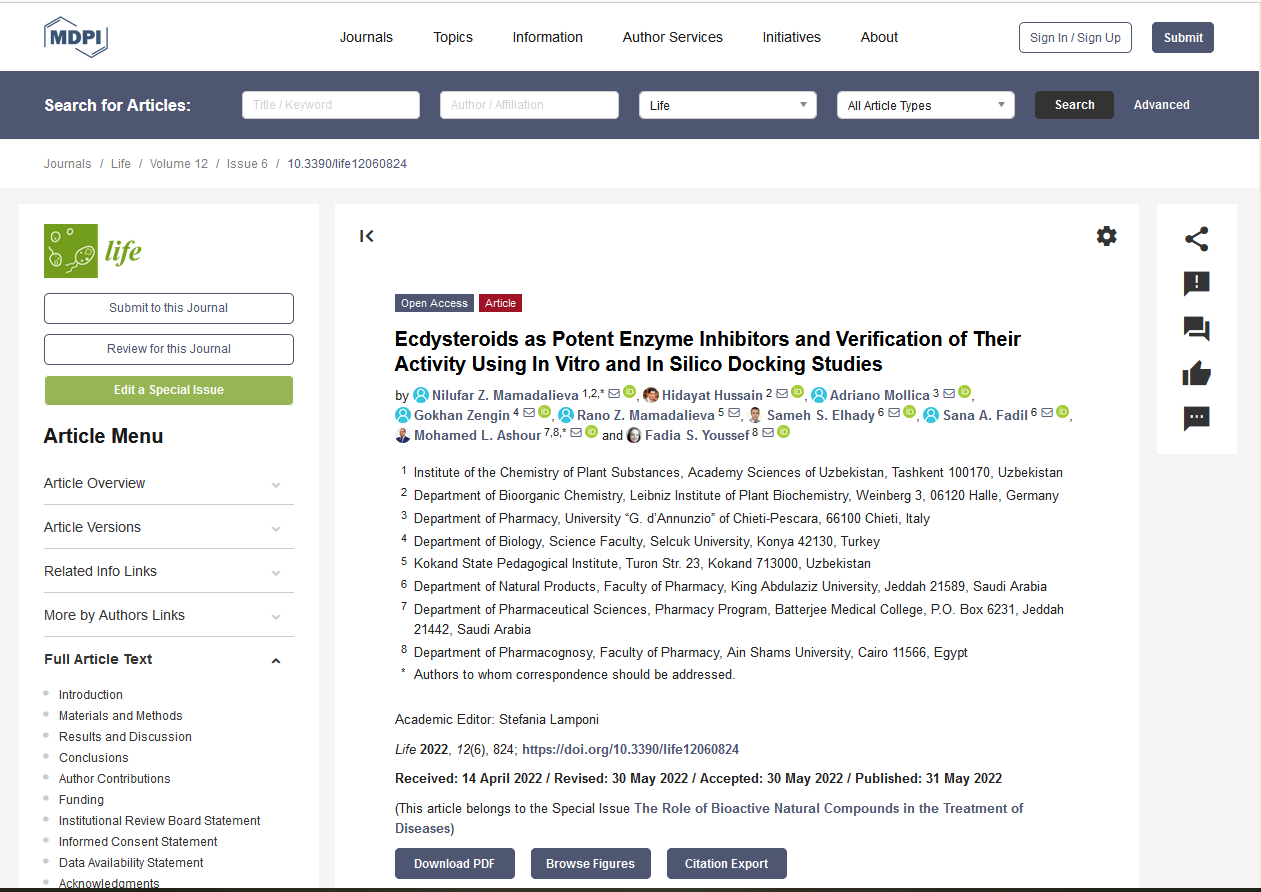The image size is (1261, 892).
Task: Click Fadia S. Youssef's photo avatar
Action: click(634, 435)
